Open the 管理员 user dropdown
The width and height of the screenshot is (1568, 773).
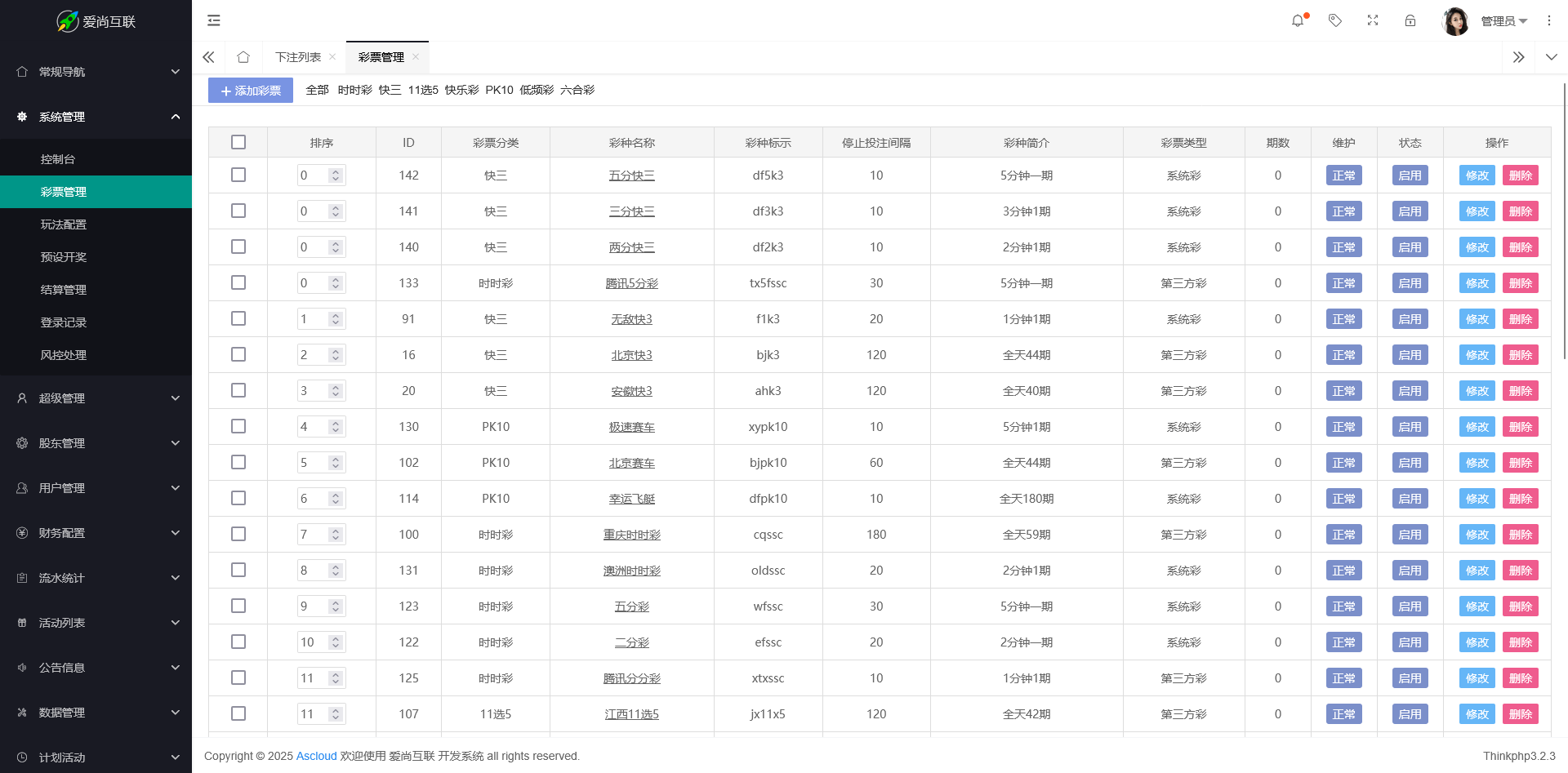[1503, 21]
